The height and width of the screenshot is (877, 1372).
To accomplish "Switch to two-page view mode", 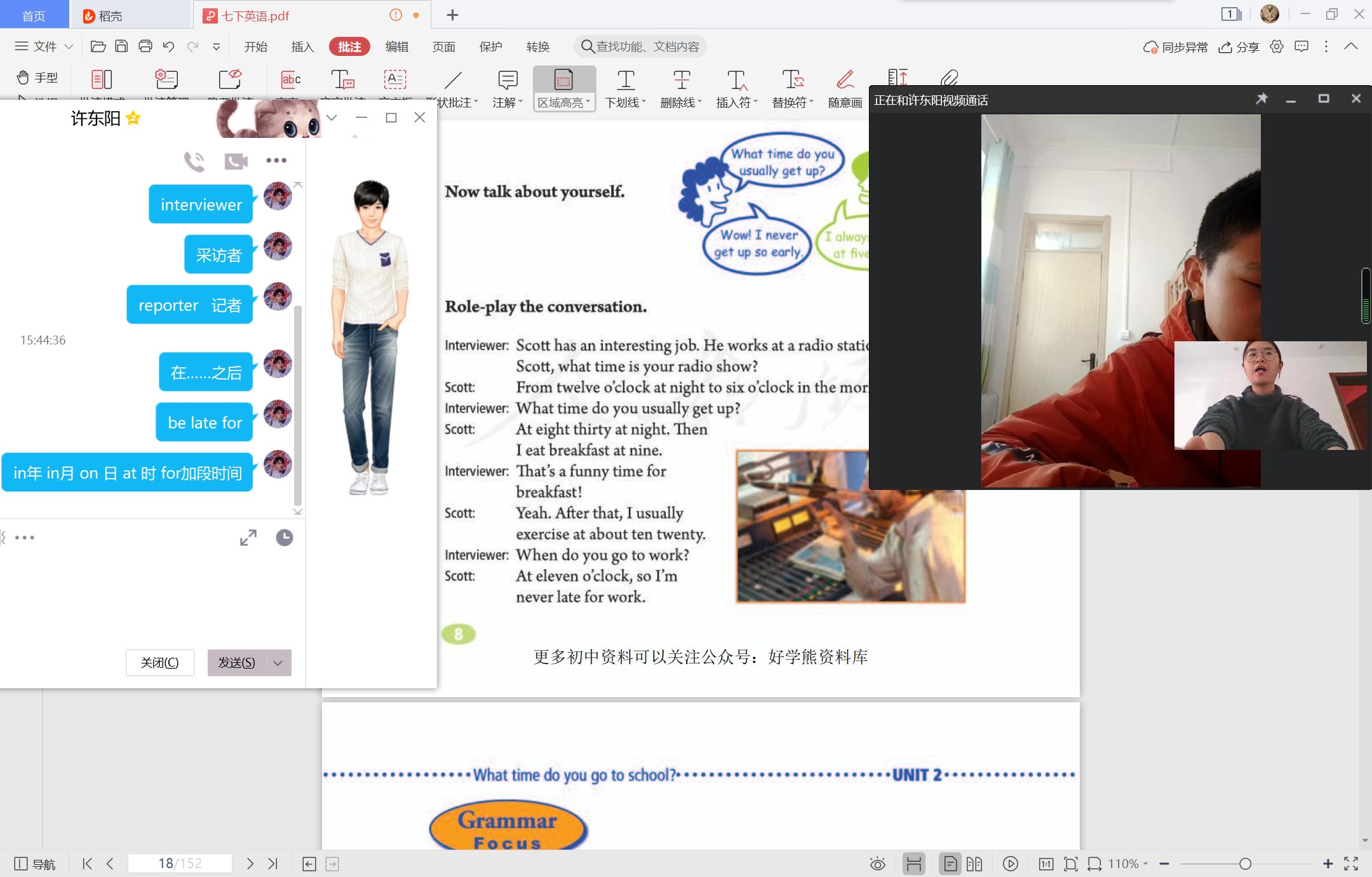I will tap(974, 864).
